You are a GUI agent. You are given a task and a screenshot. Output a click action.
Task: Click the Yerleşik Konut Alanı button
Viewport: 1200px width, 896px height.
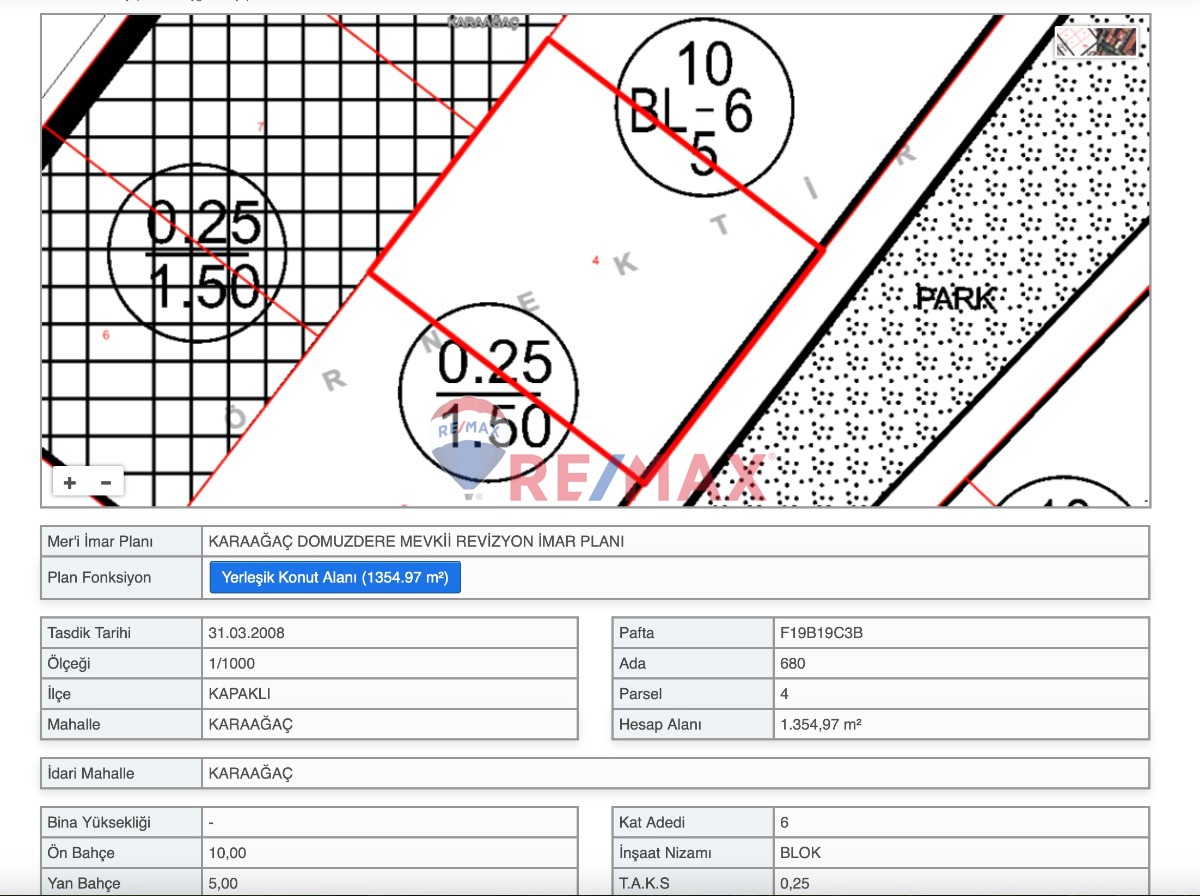[x=335, y=577]
